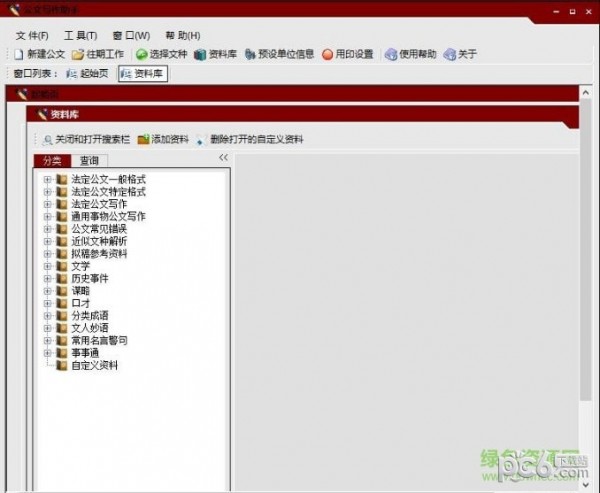Screen dimensions: 600x493
Task: Open the 使用帮助 icon
Action: pyautogui.click(x=391, y=55)
